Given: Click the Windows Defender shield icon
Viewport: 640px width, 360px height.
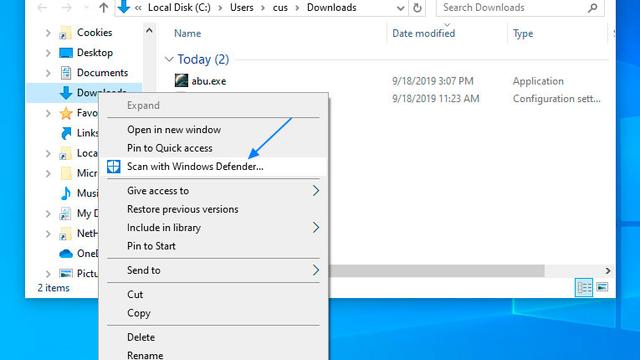Looking at the screenshot, I should pos(113,167).
